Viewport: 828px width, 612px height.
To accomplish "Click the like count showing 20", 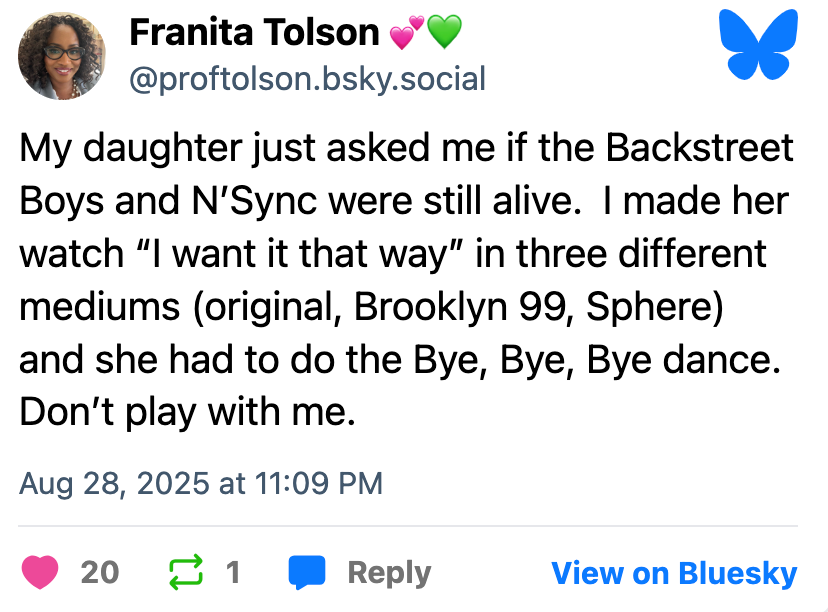I will pyautogui.click(x=100, y=572).
